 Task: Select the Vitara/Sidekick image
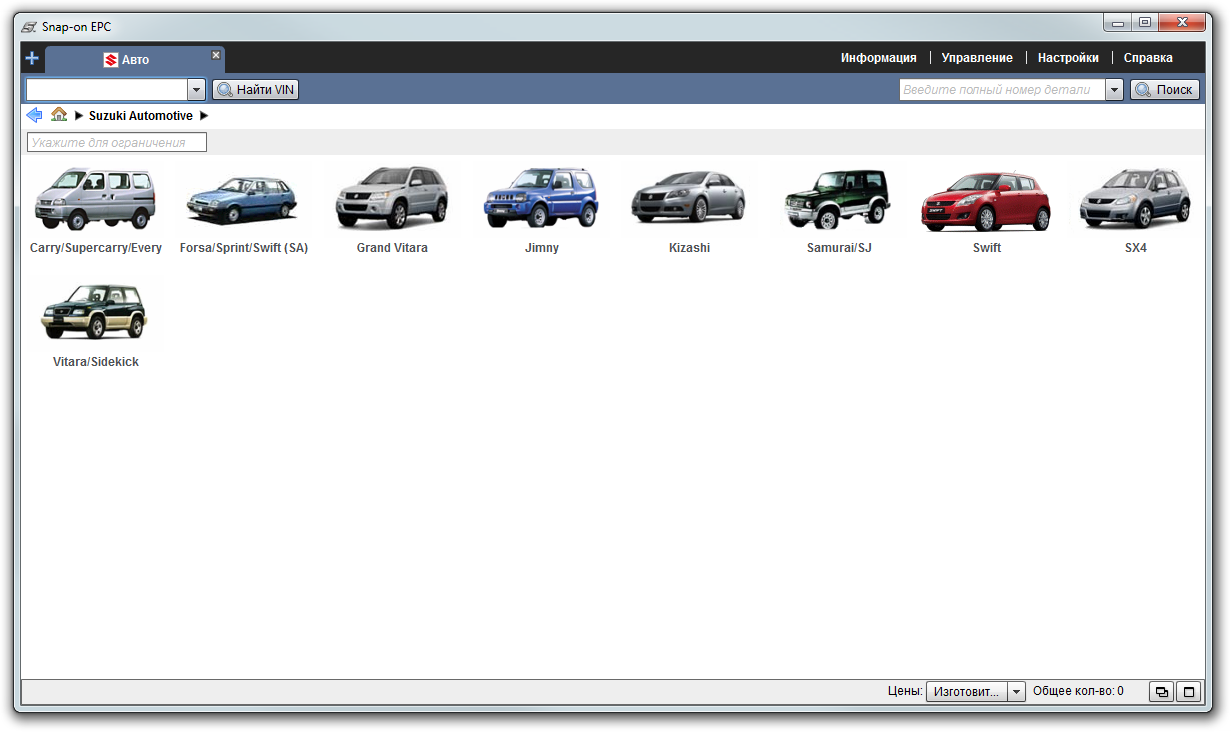coord(95,312)
